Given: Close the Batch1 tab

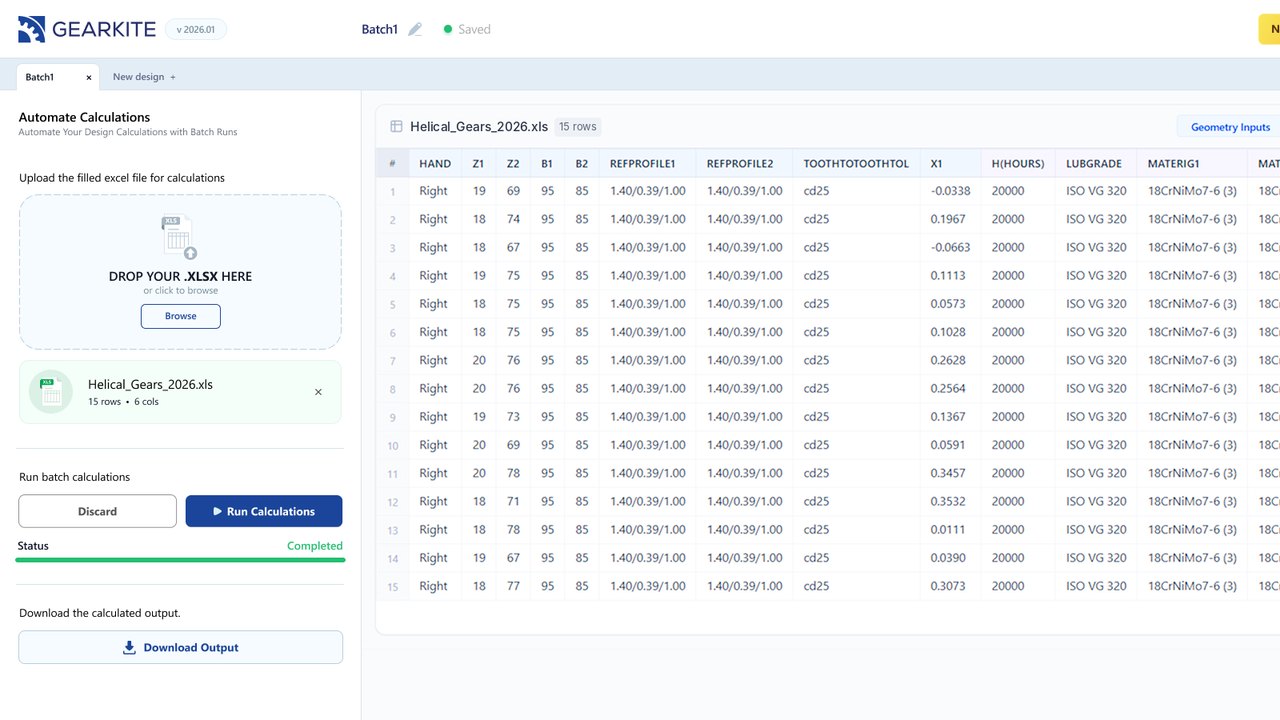Looking at the screenshot, I should (89, 77).
